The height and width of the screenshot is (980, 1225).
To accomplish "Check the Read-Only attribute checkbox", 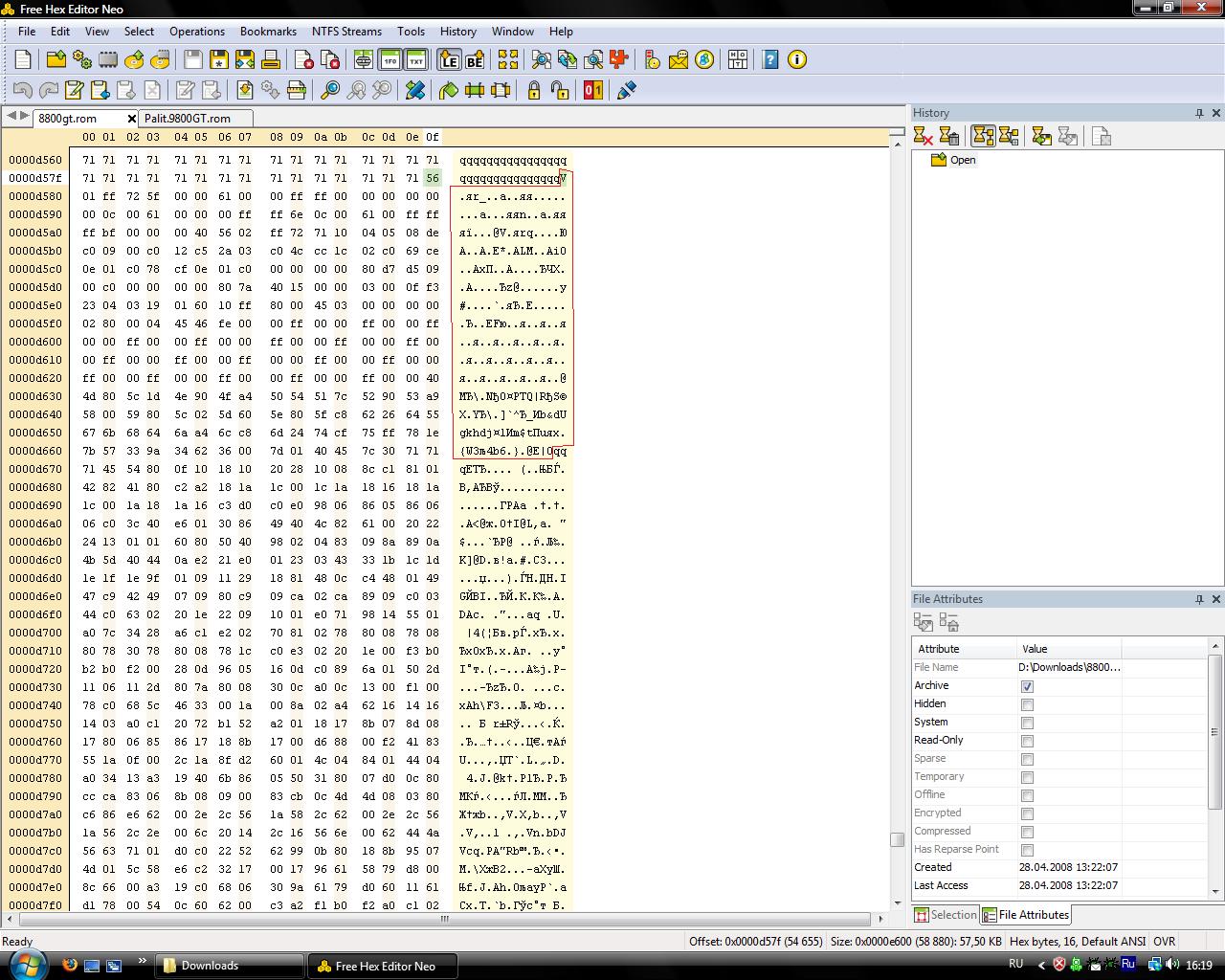I will tap(1027, 741).
